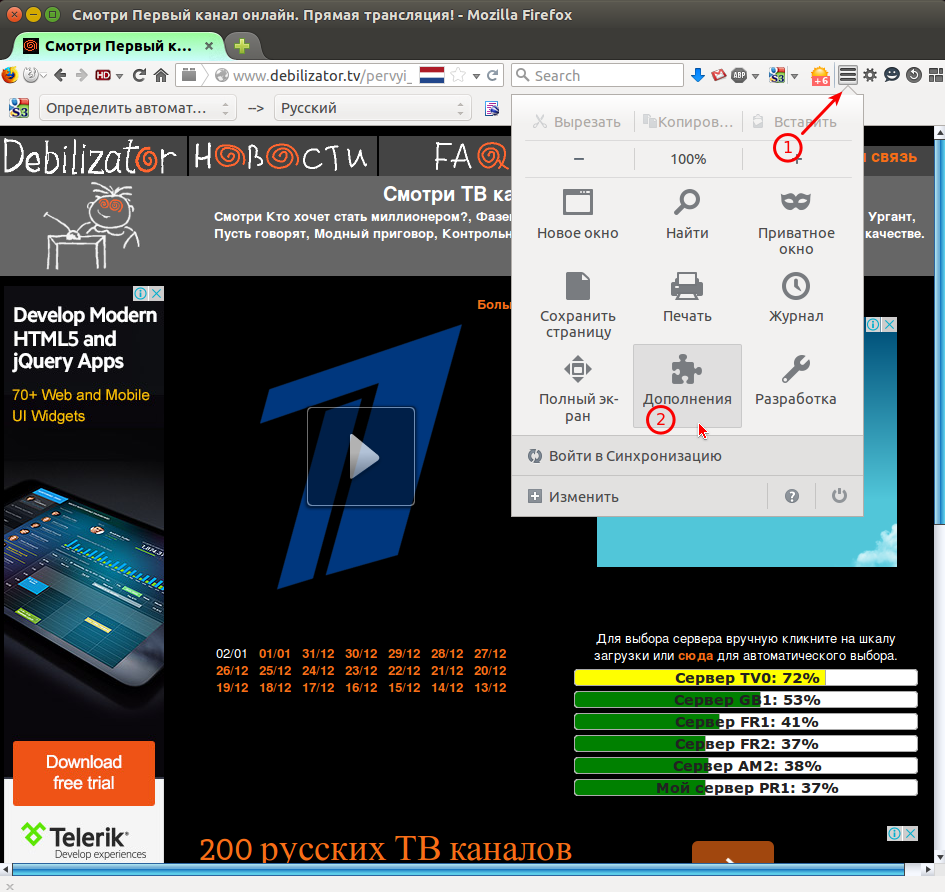Click 'сюда' link for automatic server choice
This screenshot has width=945, height=892.
pos(695,656)
